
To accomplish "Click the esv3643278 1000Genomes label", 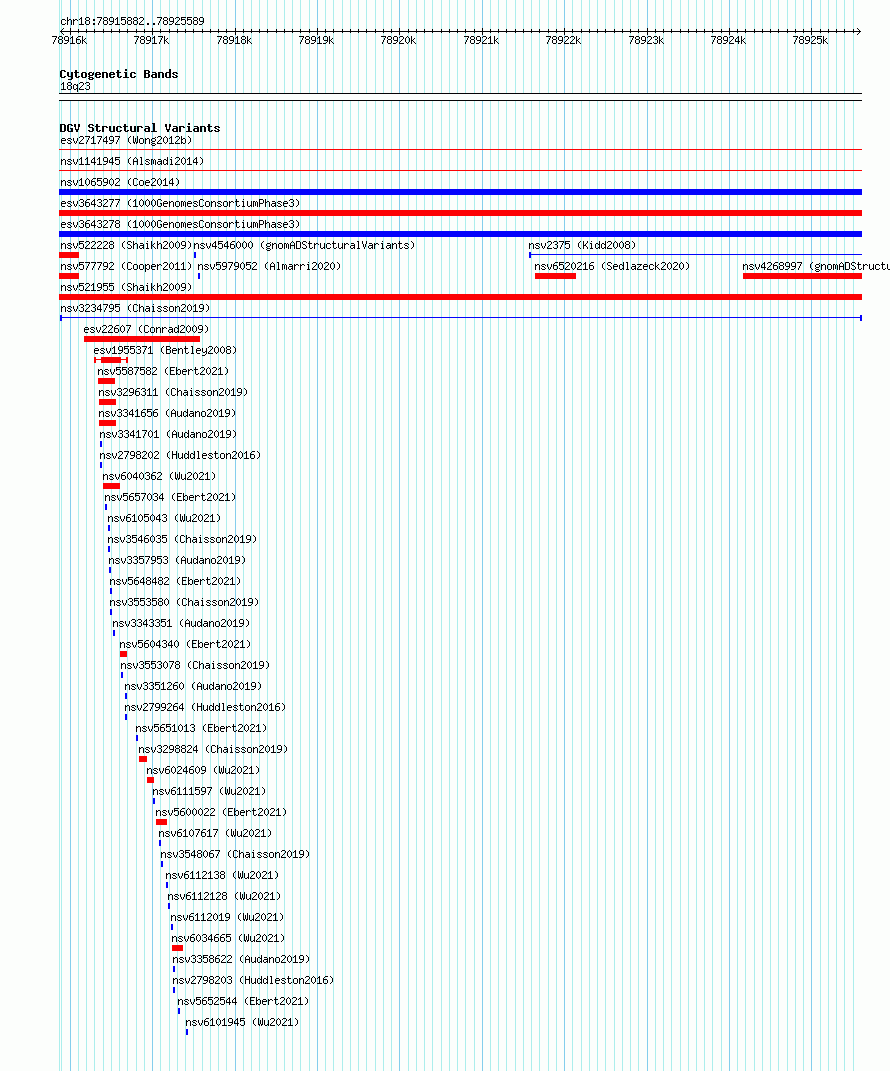I will tap(180, 225).
